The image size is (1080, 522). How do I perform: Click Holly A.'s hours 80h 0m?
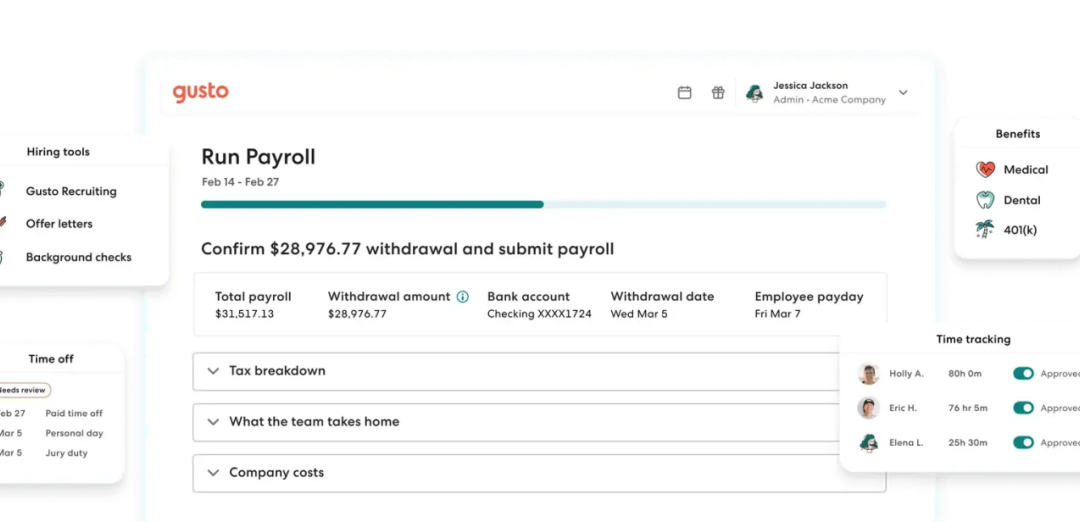click(965, 374)
